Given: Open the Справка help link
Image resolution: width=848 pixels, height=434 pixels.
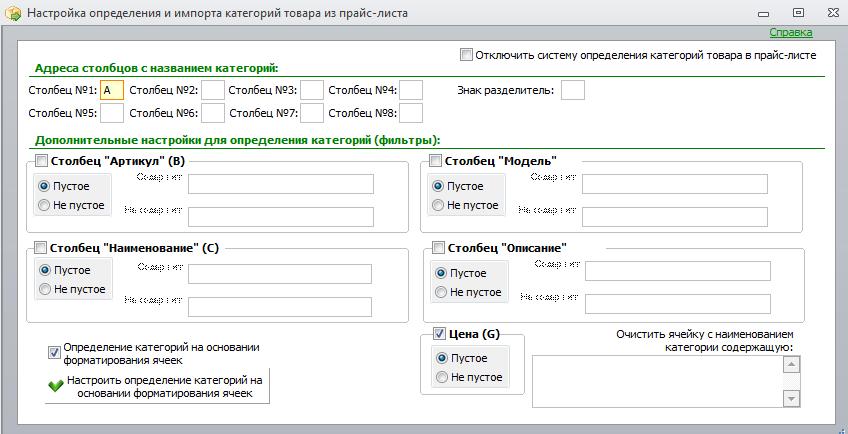Looking at the screenshot, I should coord(791,32).
